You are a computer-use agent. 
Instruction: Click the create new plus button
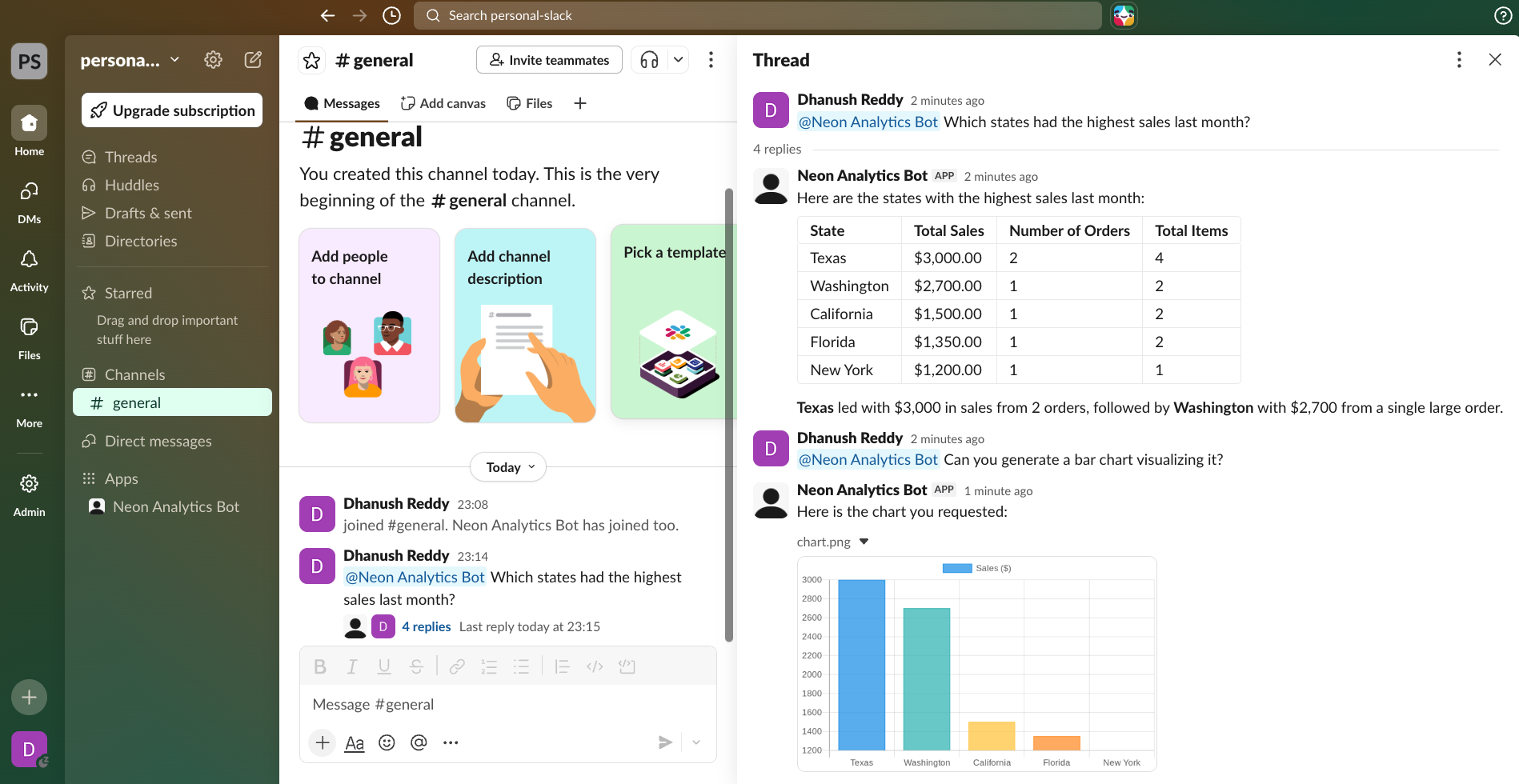click(x=29, y=697)
